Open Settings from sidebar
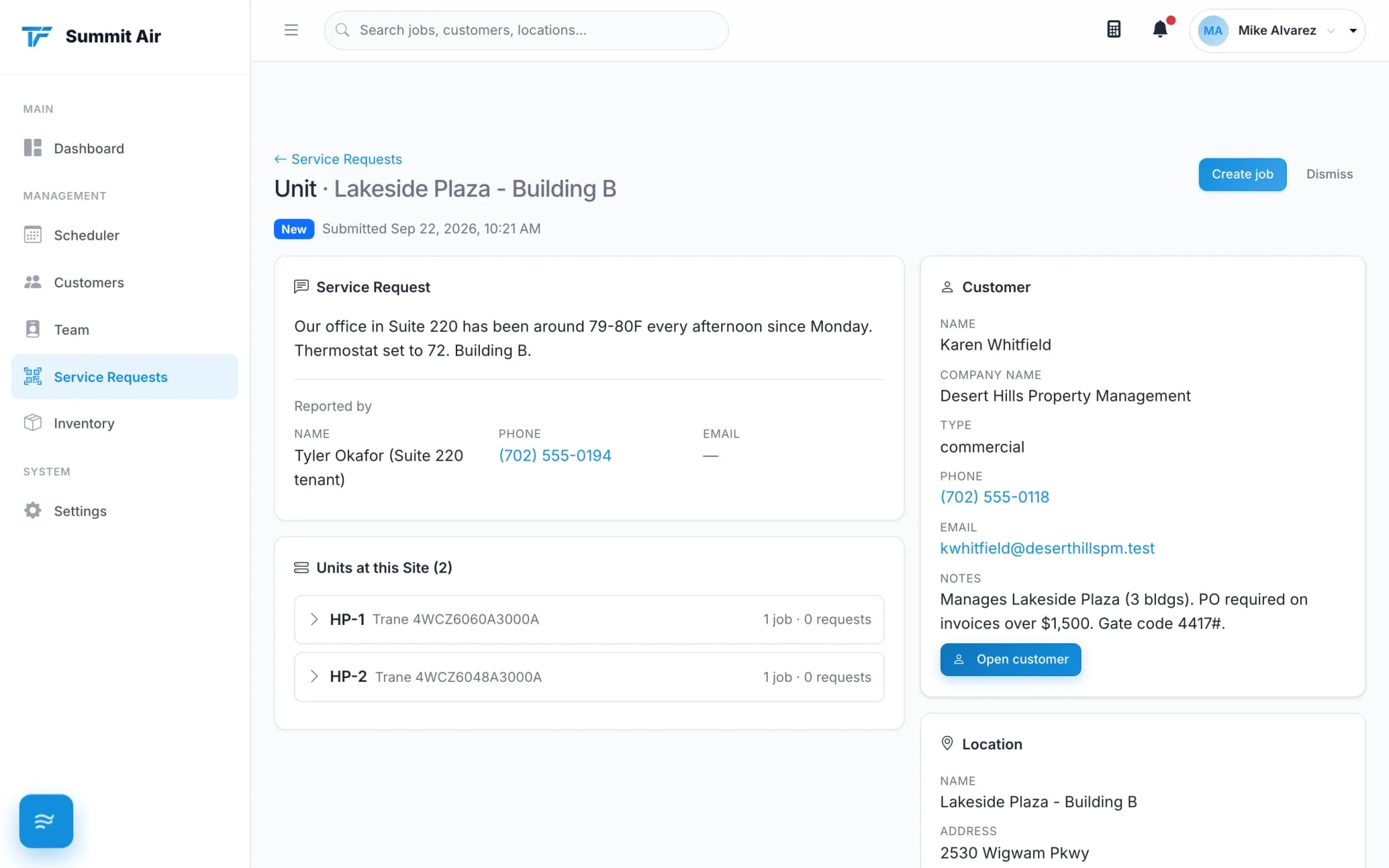The image size is (1389, 868). point(124,510)
